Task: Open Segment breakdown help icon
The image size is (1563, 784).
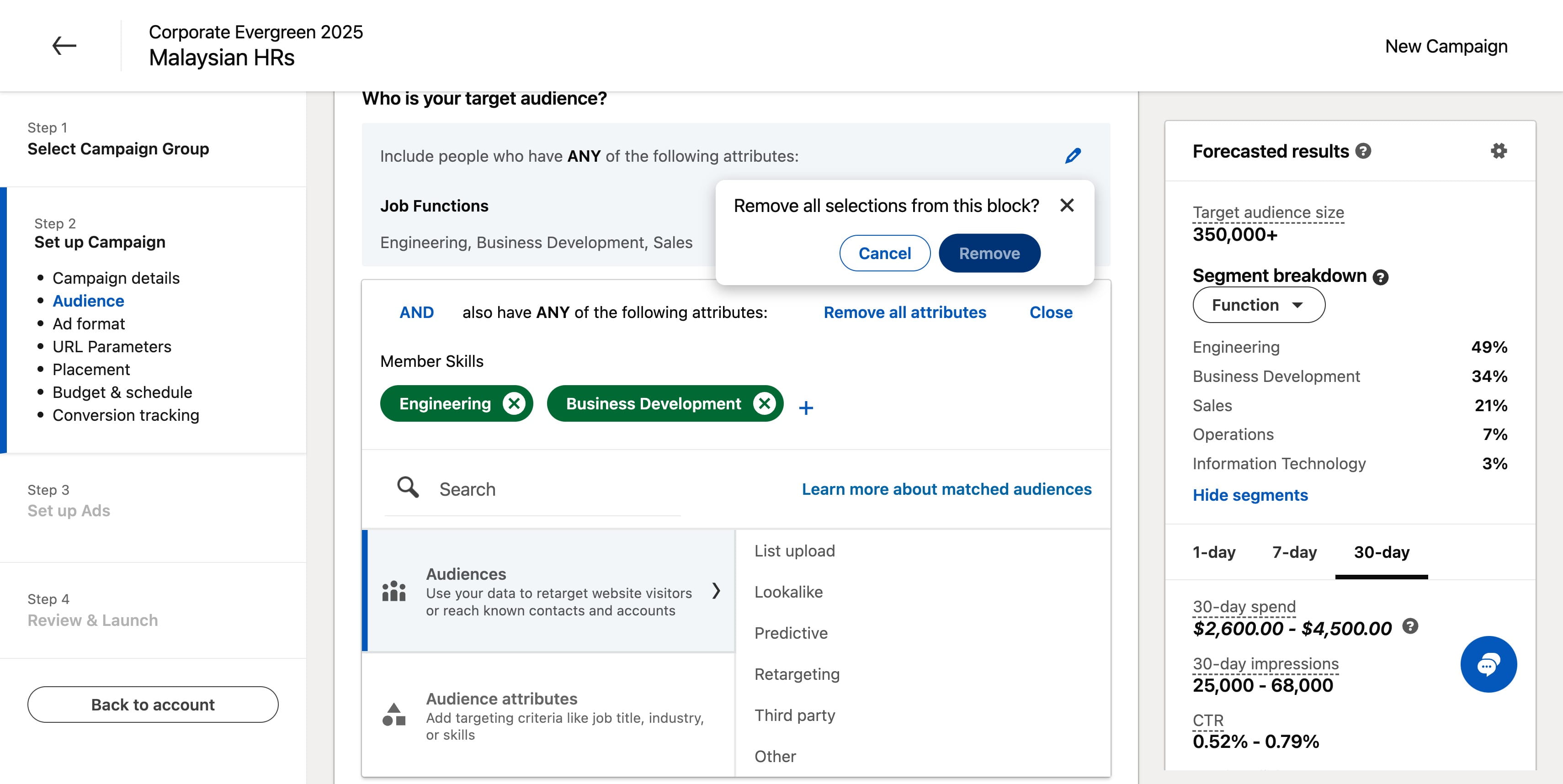Action: (1380, 277)
